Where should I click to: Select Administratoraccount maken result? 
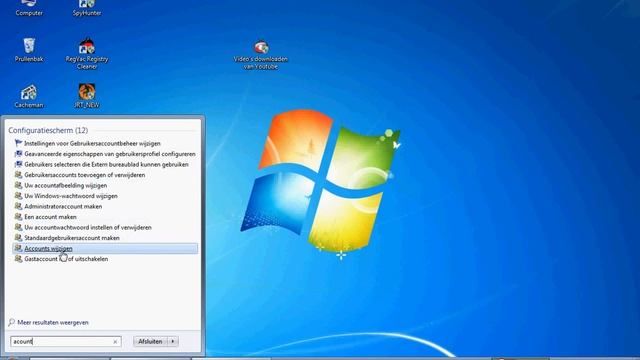63,207
